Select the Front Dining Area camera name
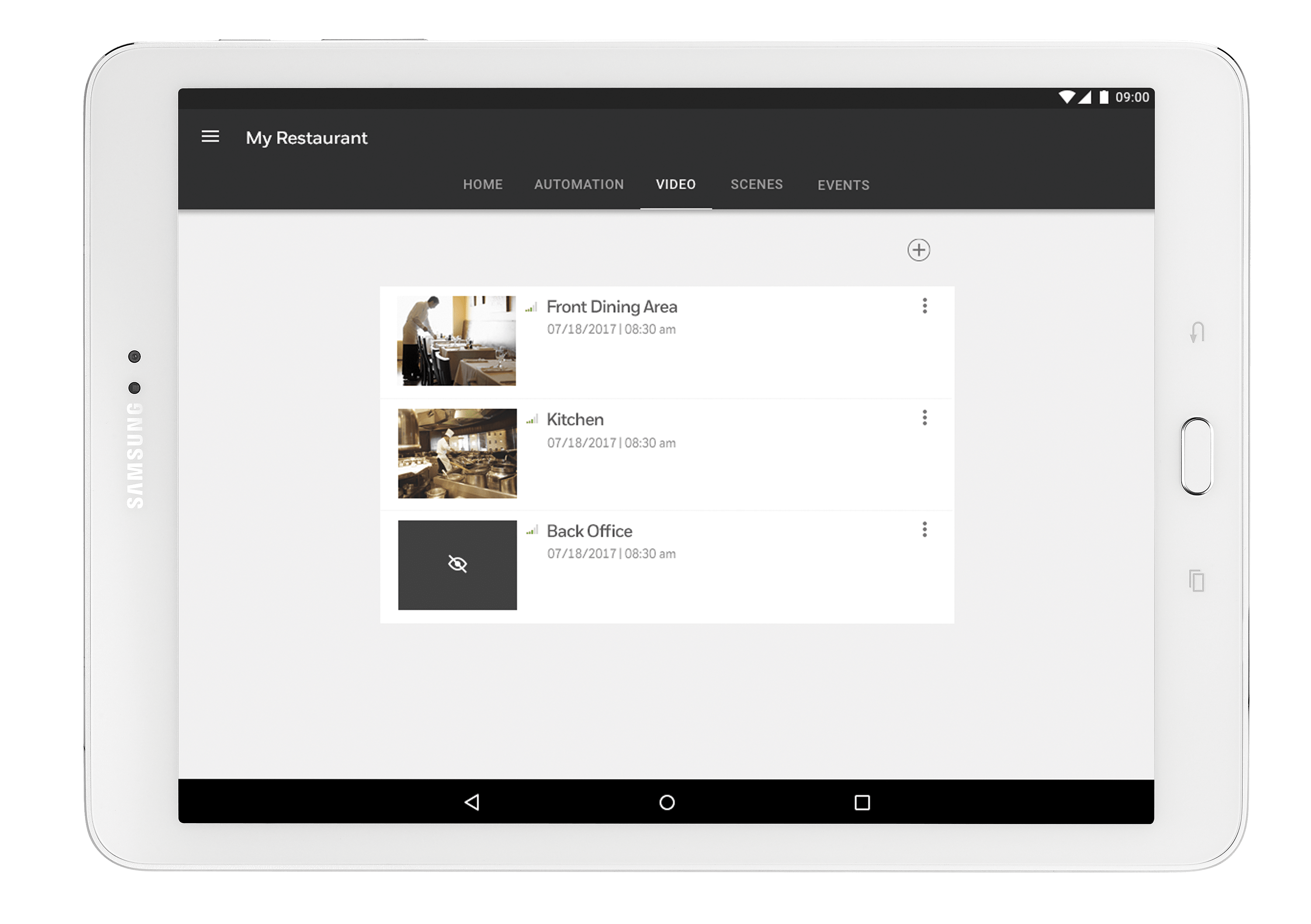Screen dimensions: 1311x924 (x=612, y=307)
